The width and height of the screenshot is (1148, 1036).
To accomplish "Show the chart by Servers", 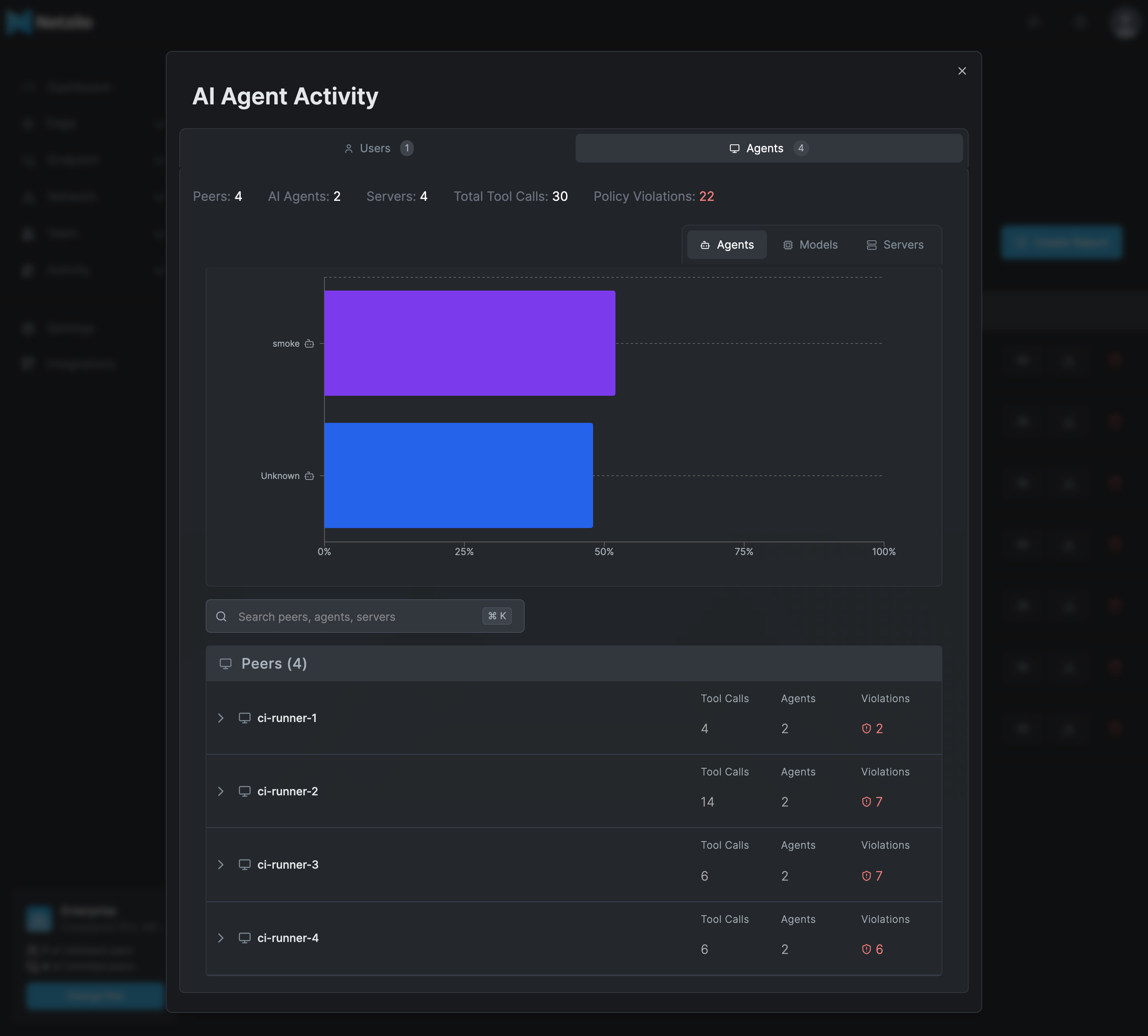I will tap(894, 245).
